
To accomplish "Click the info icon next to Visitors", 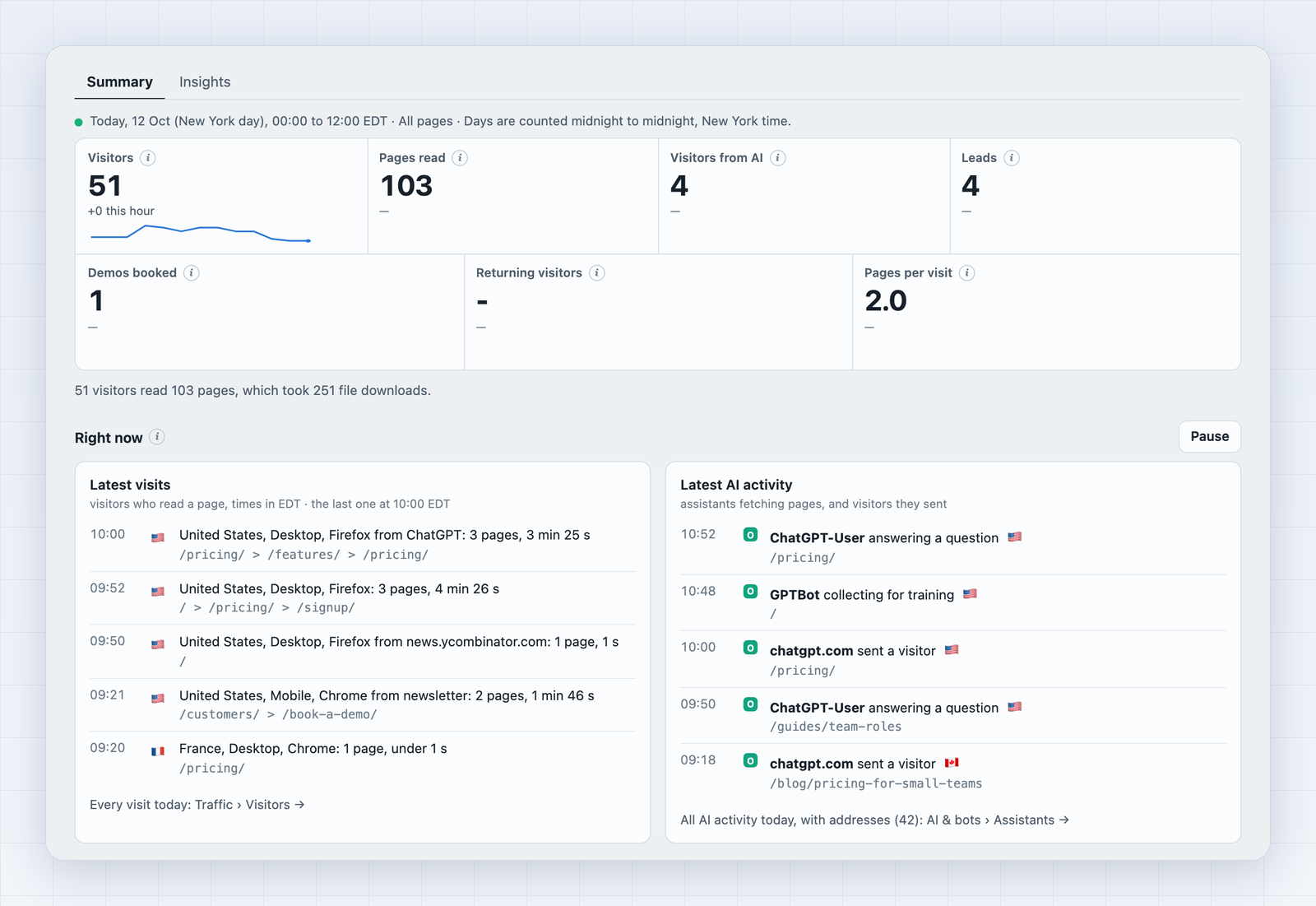I will pyautogui.click(x=148, y=158).
